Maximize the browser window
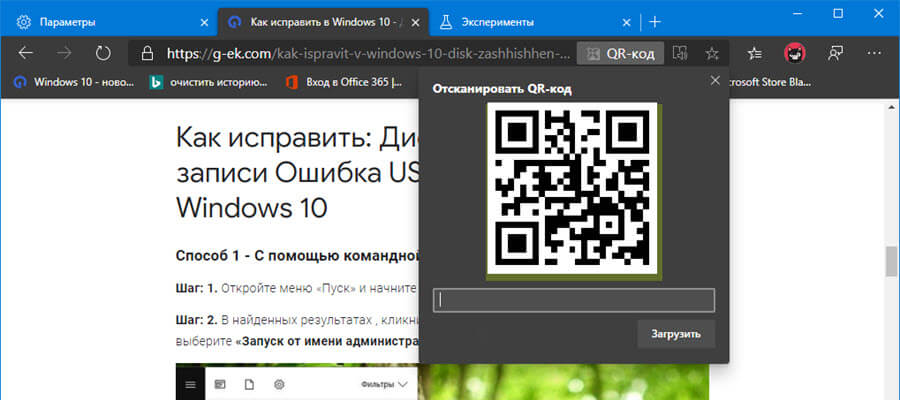 click(x=838, y=13)
